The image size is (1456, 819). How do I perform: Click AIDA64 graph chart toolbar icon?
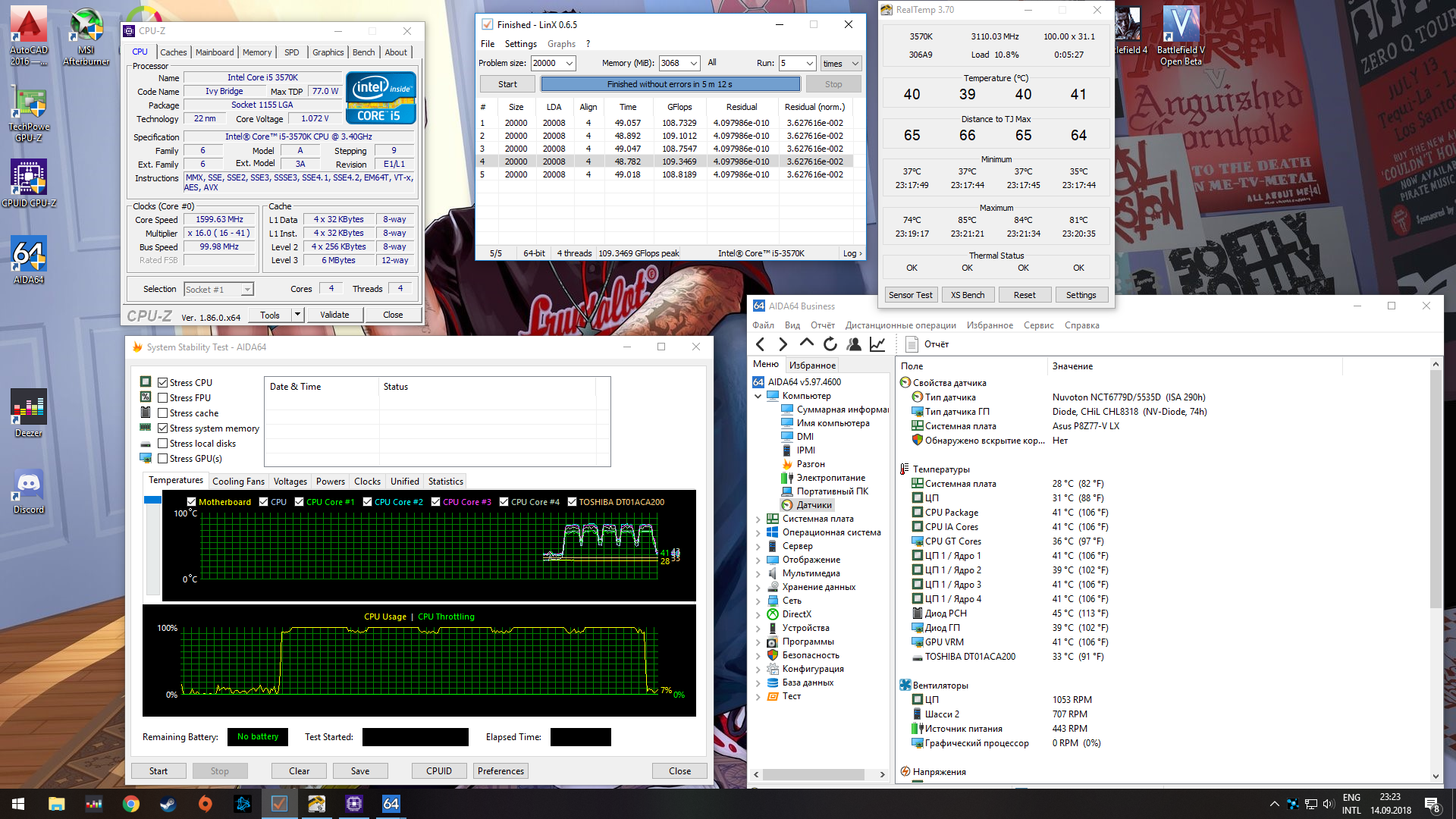tap(877, 344)
